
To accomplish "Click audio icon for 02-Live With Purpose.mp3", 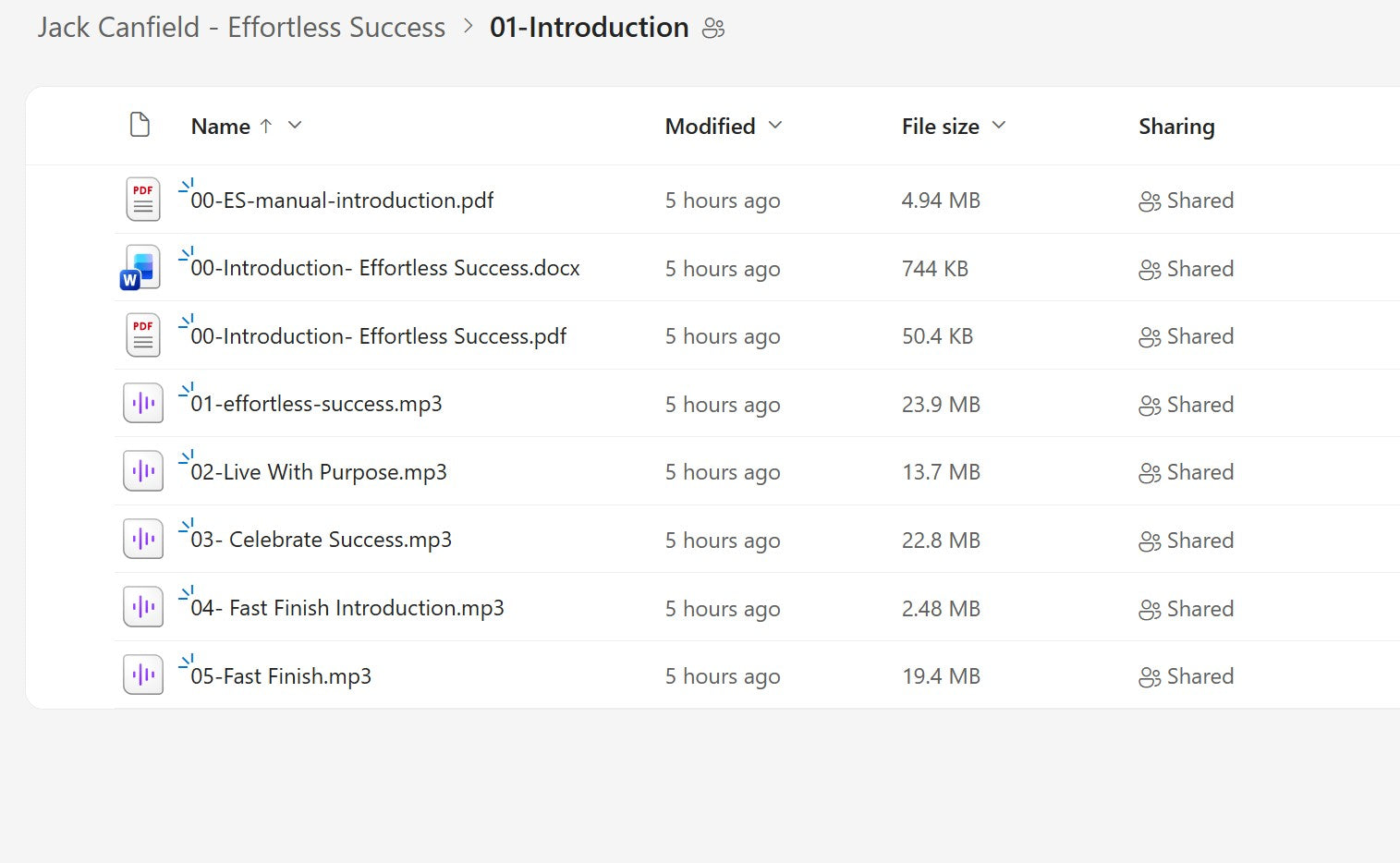I will (x=143, y=471).
